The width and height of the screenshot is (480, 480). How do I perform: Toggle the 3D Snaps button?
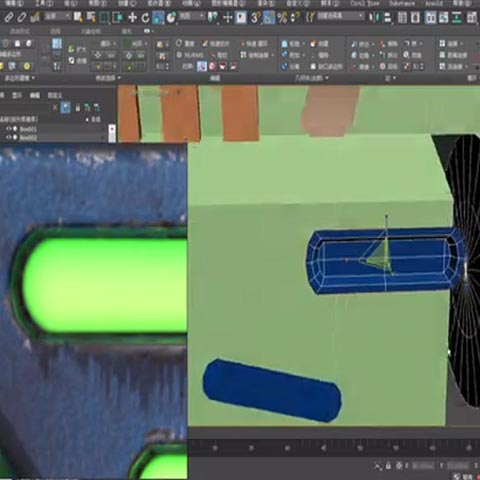point(255,17)
